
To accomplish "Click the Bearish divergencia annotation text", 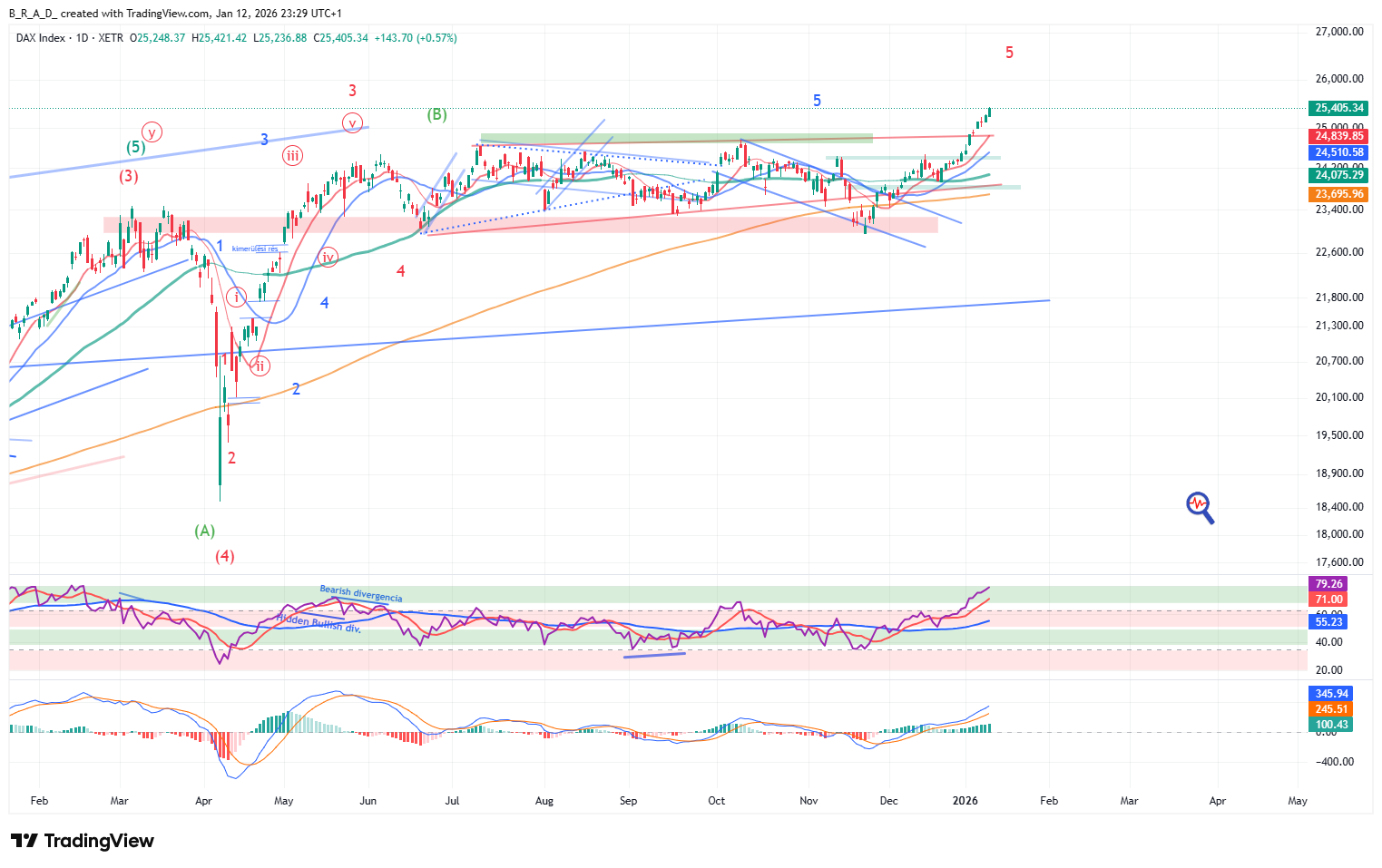I will pyautogui.click(x=360, y=594).
